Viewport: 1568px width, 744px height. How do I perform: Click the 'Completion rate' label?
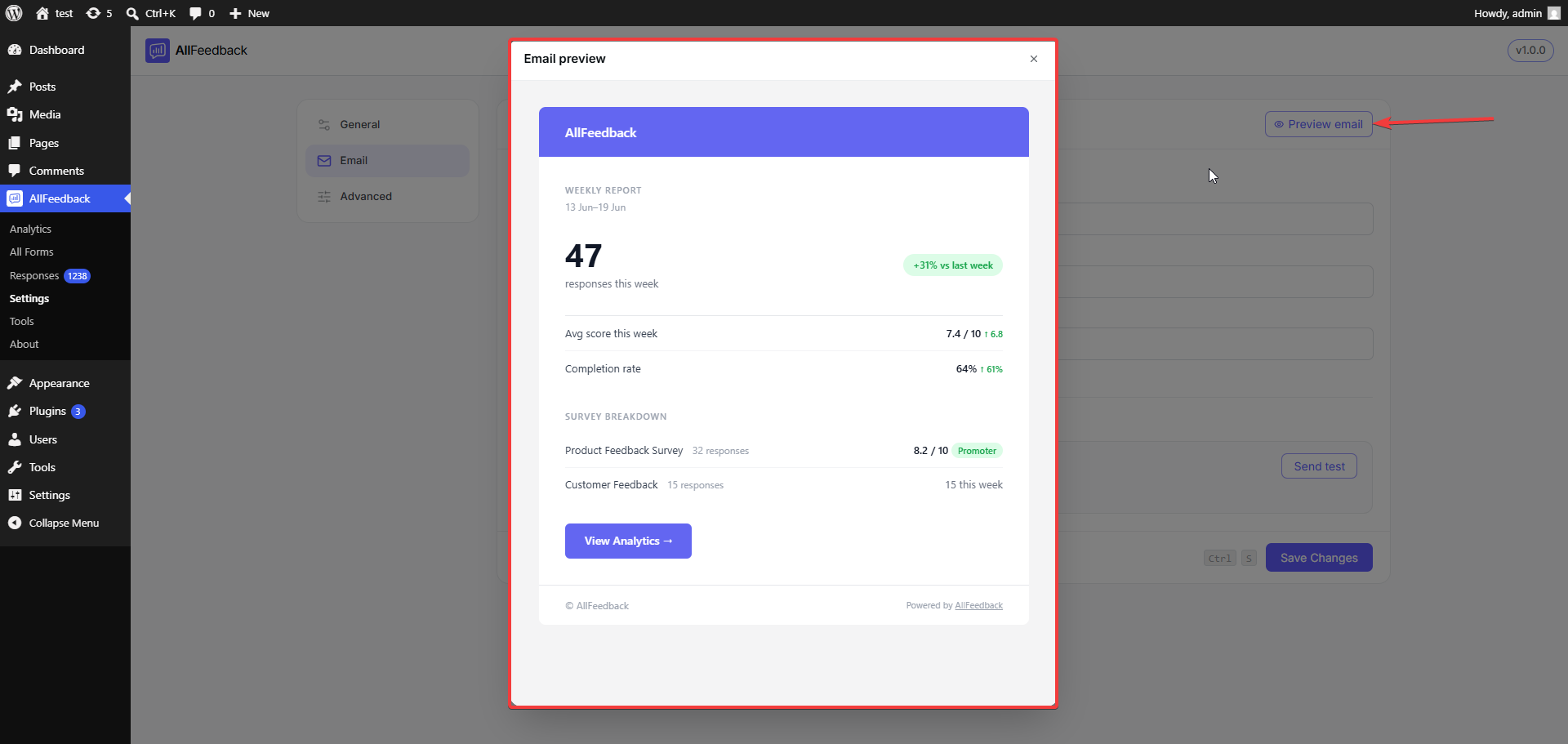click(603, 369)
